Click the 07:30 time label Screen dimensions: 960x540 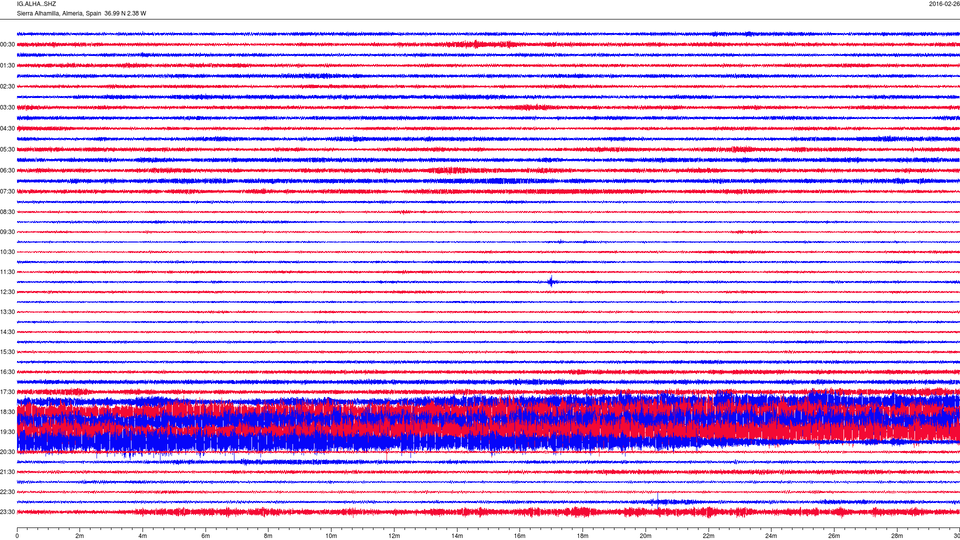pos(7,191)
